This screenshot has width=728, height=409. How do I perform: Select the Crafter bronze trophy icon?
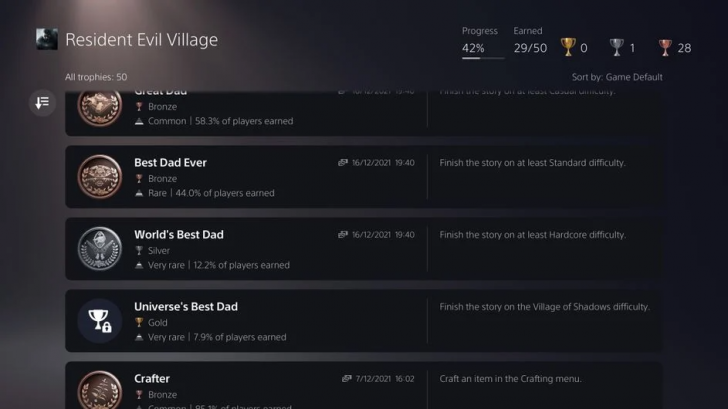tap(100, 390)
